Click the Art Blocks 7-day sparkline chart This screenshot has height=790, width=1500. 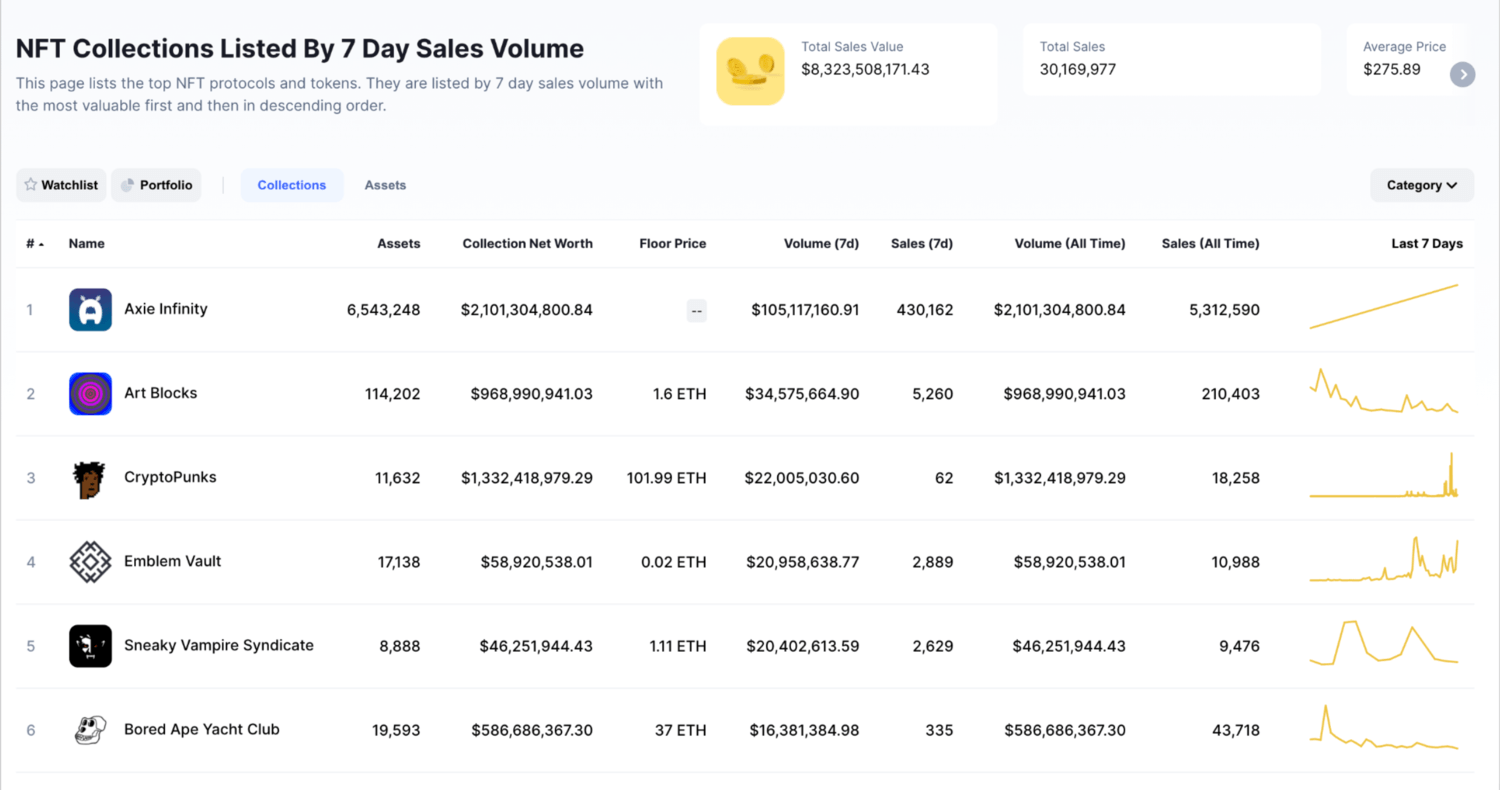tap(1384, 391)
